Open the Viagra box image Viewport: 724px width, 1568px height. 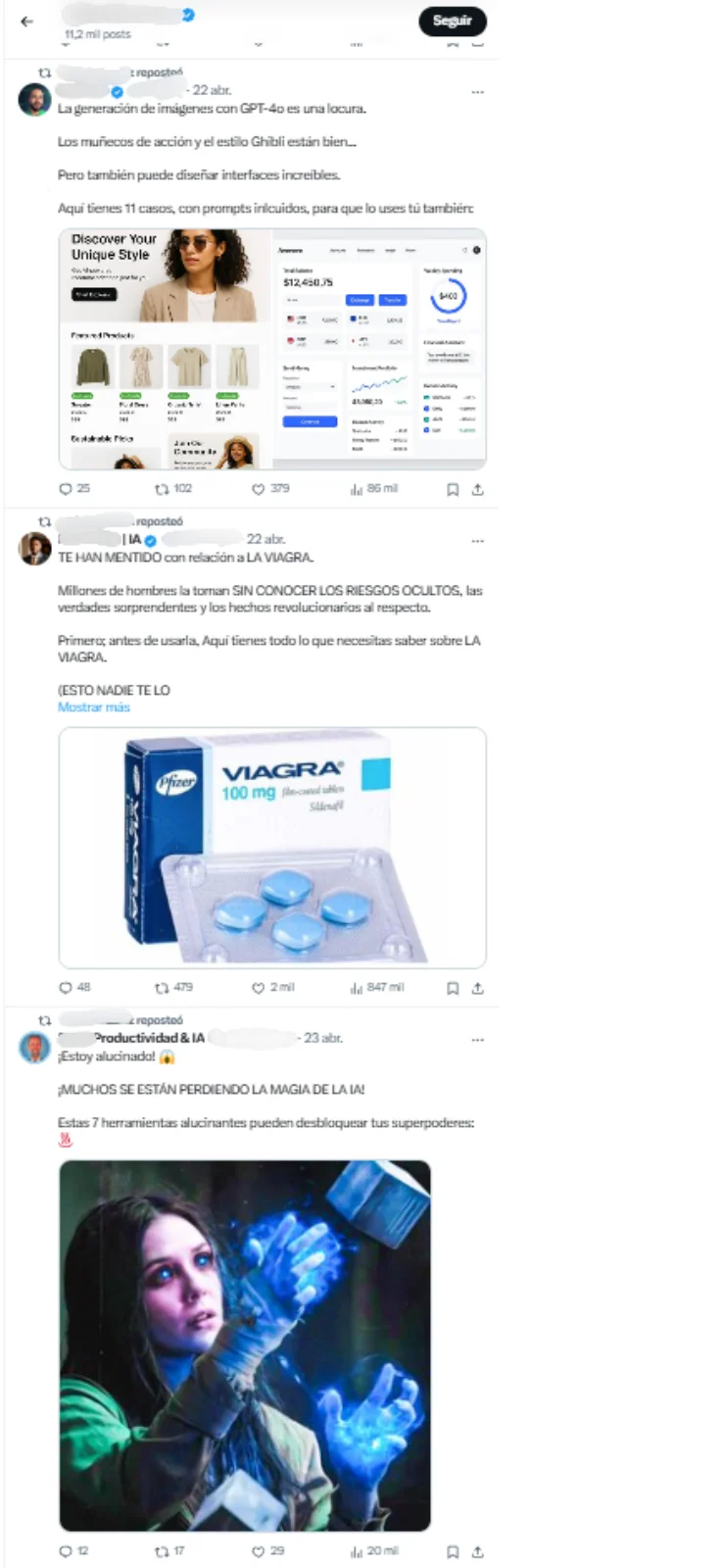coord(272,848)
